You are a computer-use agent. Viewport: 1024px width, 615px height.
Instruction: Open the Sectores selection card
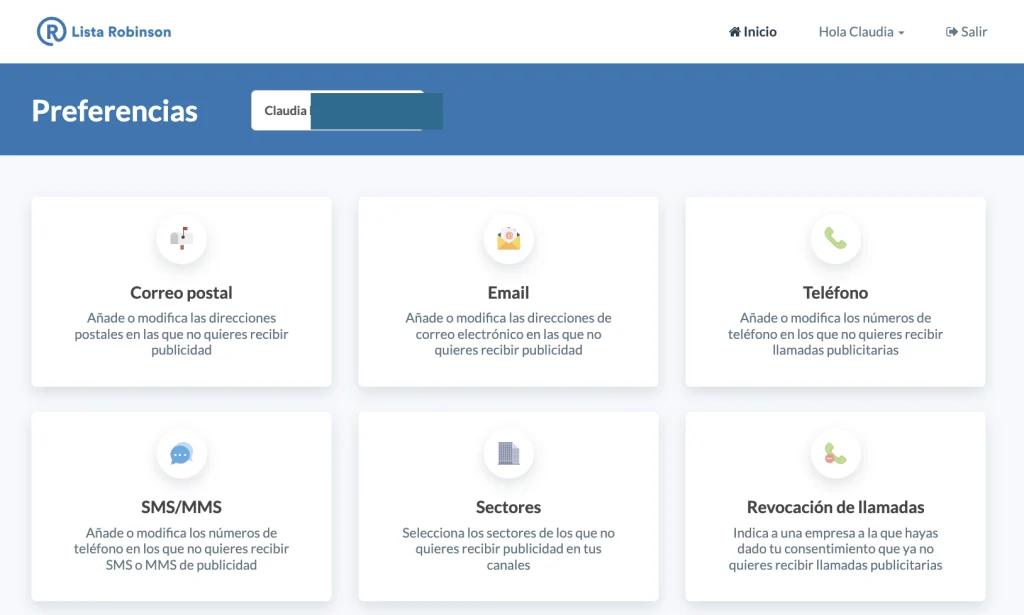[x=508, y=506]
